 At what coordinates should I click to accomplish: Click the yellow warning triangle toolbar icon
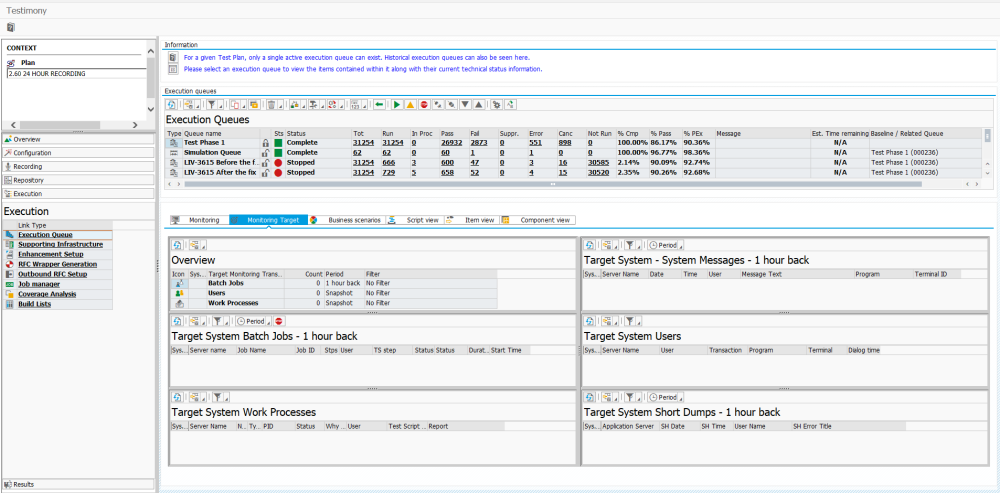click(x=410, y=104)
